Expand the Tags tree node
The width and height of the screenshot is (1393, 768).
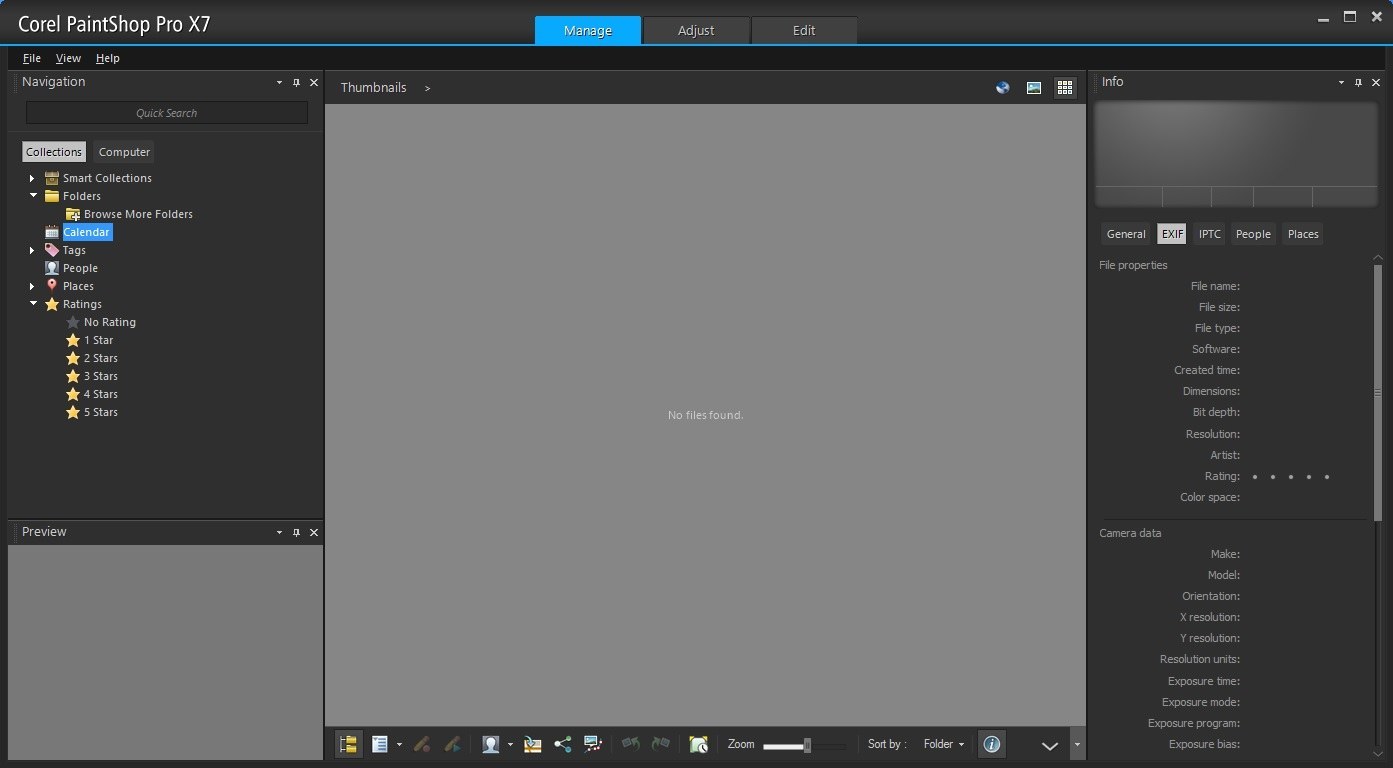pyautogui.click(x=32, y=250)
